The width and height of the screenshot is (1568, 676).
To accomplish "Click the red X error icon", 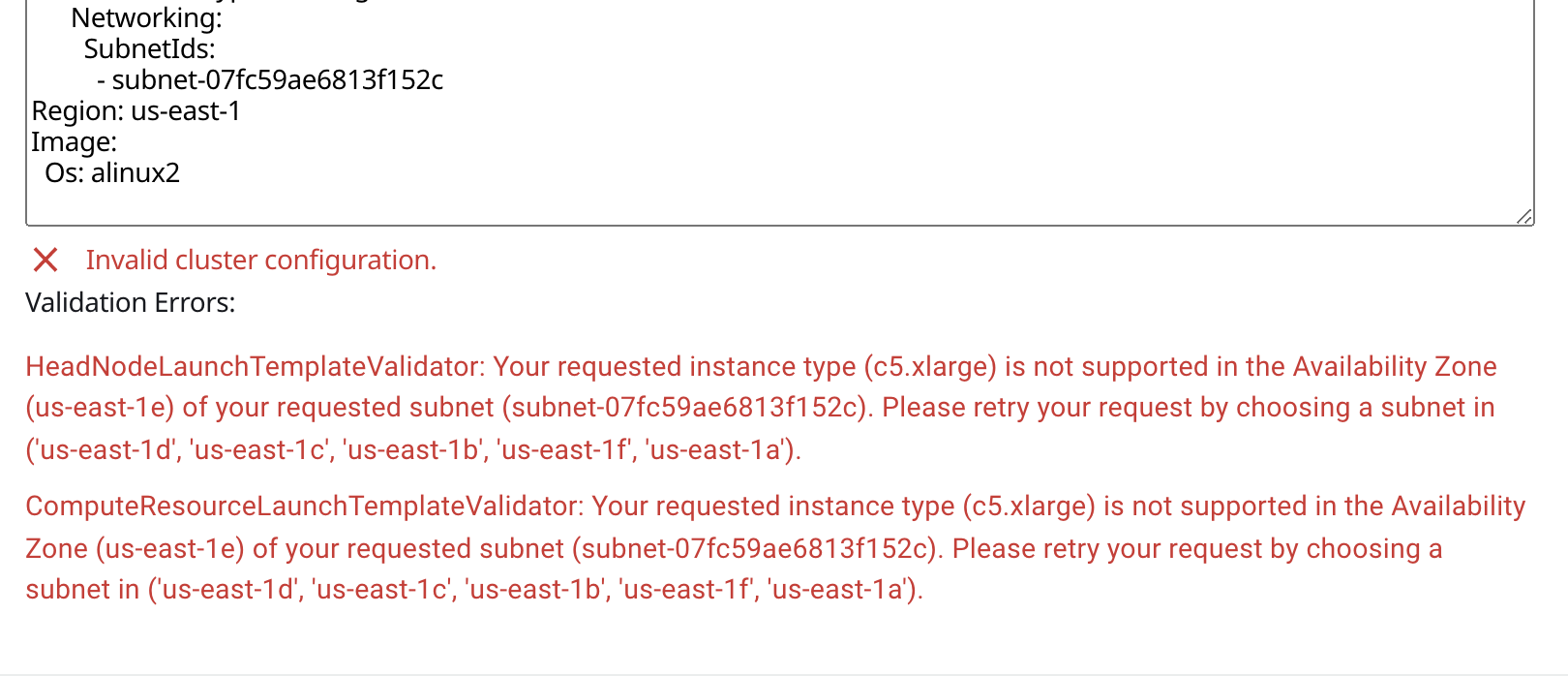I will coord(45,260).
